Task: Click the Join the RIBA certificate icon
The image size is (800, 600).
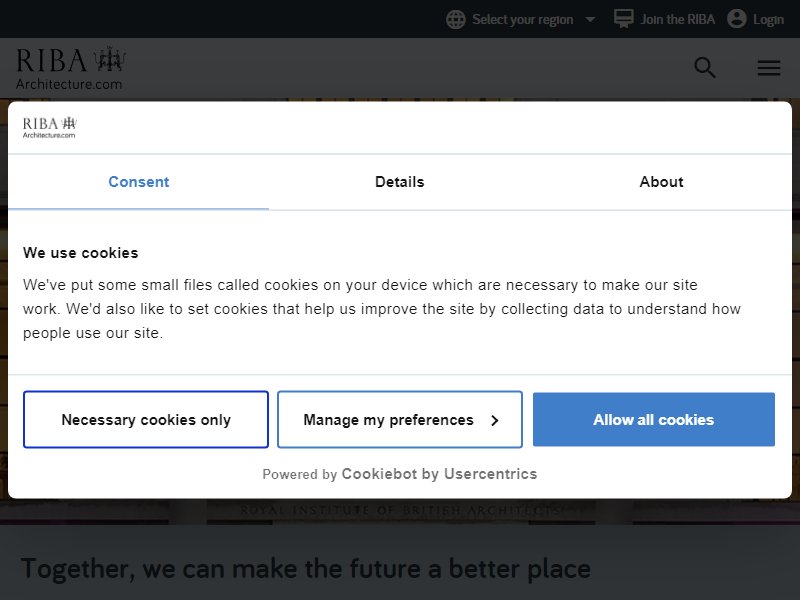Action: click(623, 19)
